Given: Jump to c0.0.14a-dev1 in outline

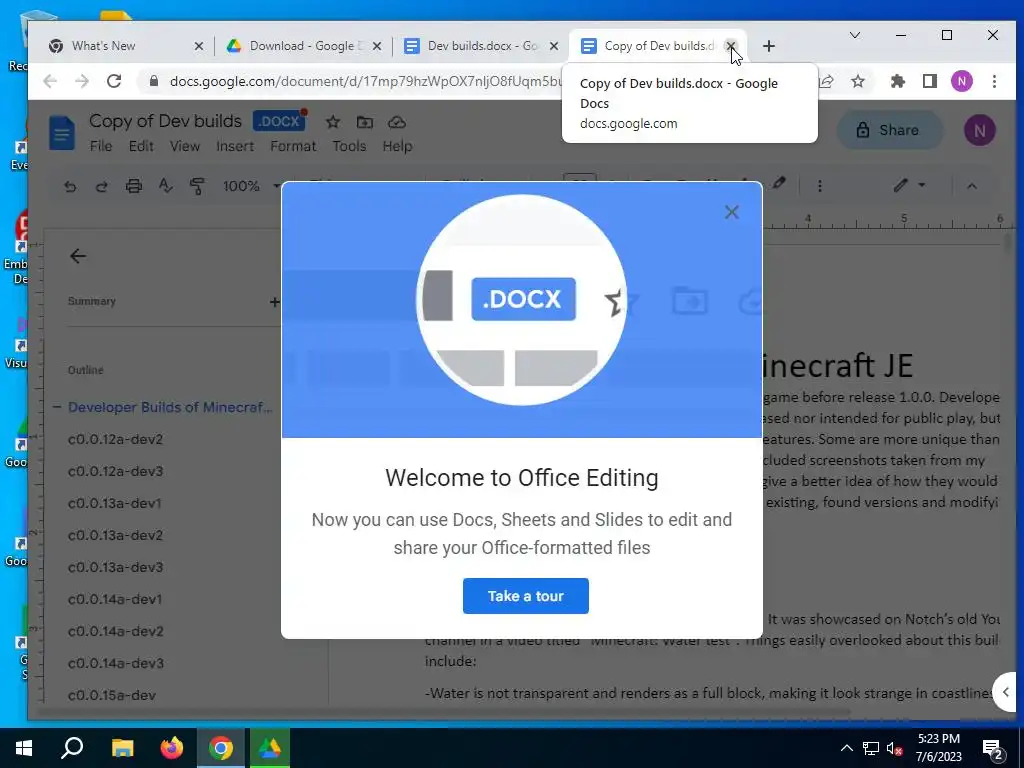Looking at the screenshot, I should 114,599.
